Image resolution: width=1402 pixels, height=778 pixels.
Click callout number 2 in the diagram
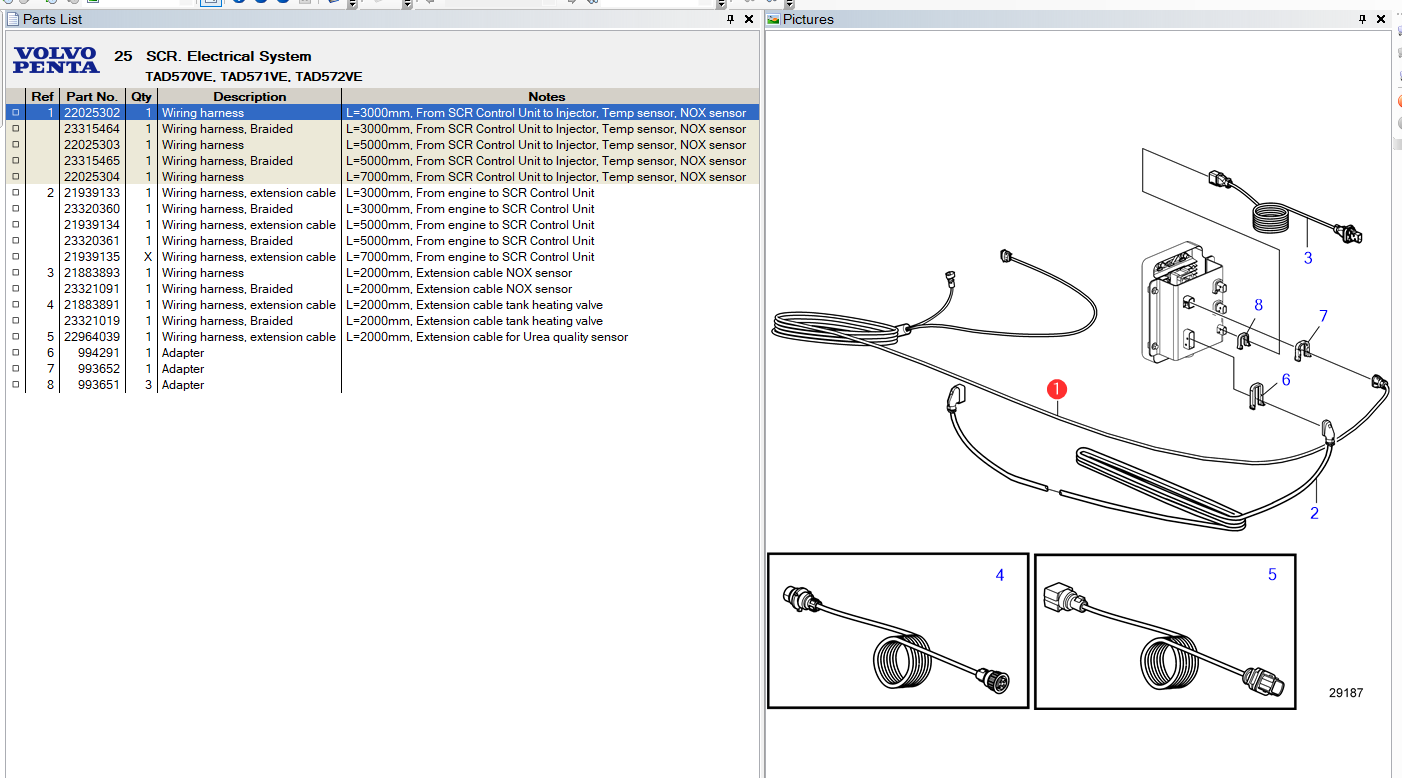[1314, 513]
